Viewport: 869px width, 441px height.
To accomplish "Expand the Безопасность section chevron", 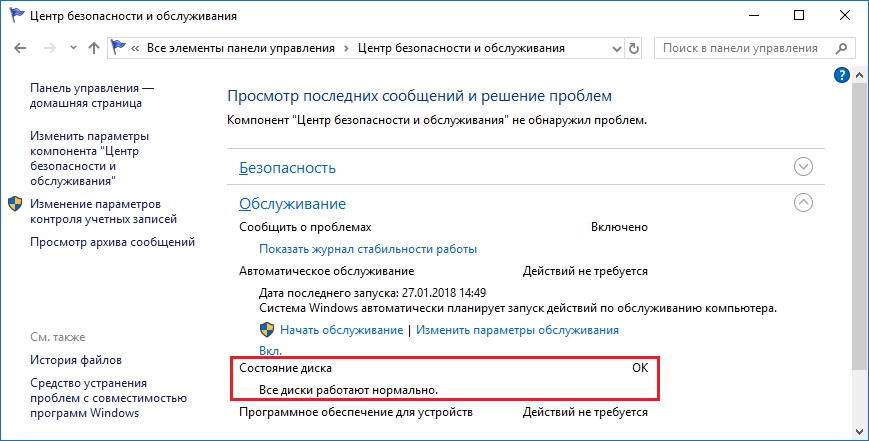I will point(803,167).
